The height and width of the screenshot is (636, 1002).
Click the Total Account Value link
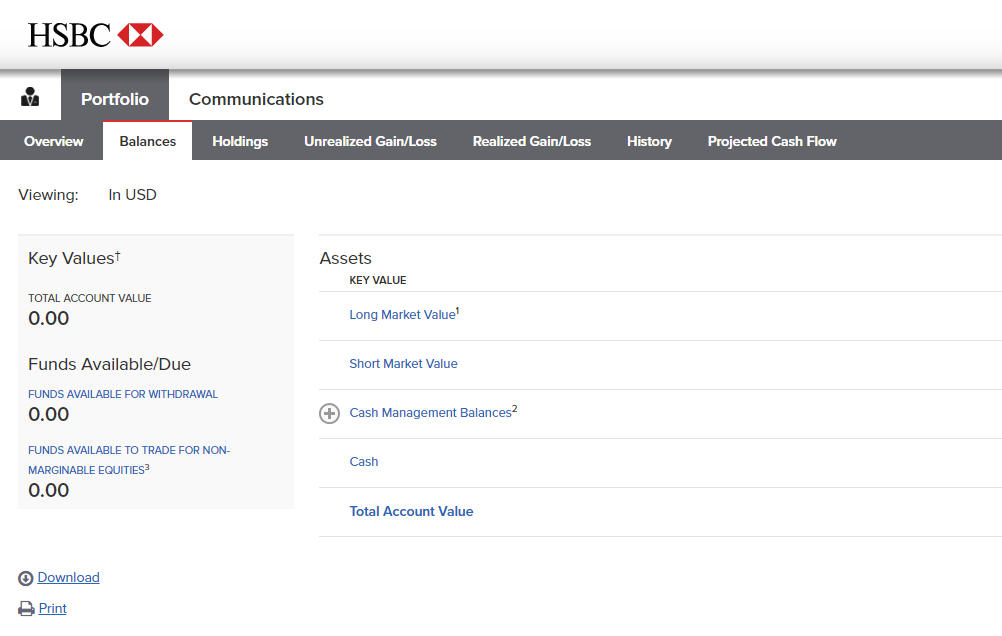pyautogui.click(x=411, y=511)
